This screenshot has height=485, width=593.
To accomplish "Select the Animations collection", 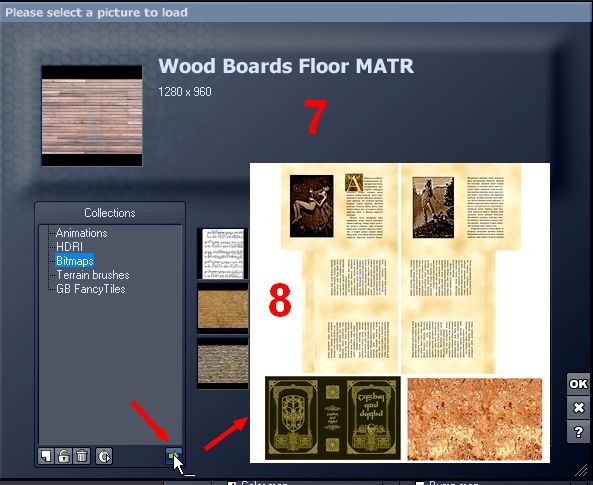I will pyautogui.click(x=81, y=233).
